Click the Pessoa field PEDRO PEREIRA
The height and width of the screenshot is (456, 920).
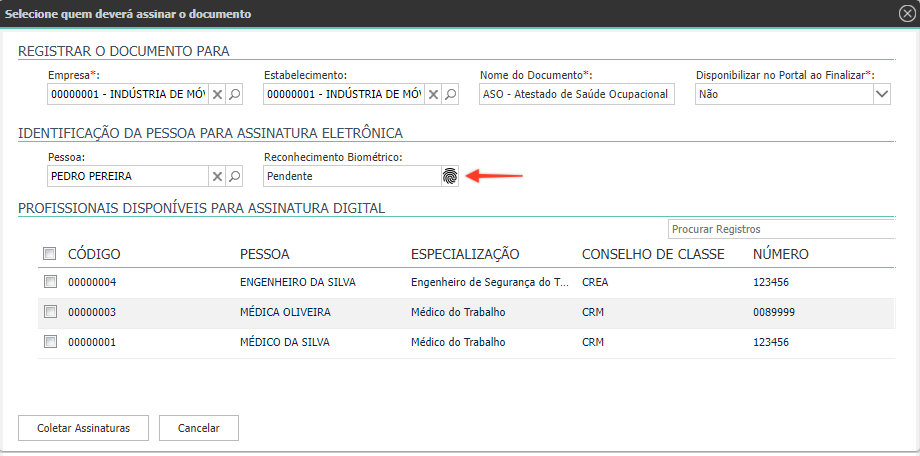click(x=128, y=177)
